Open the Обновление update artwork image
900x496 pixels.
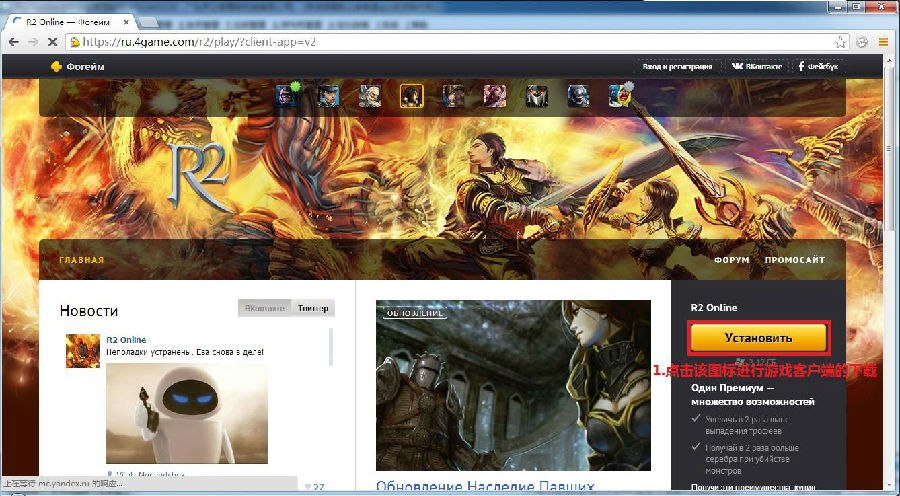[x=513, y=385]
